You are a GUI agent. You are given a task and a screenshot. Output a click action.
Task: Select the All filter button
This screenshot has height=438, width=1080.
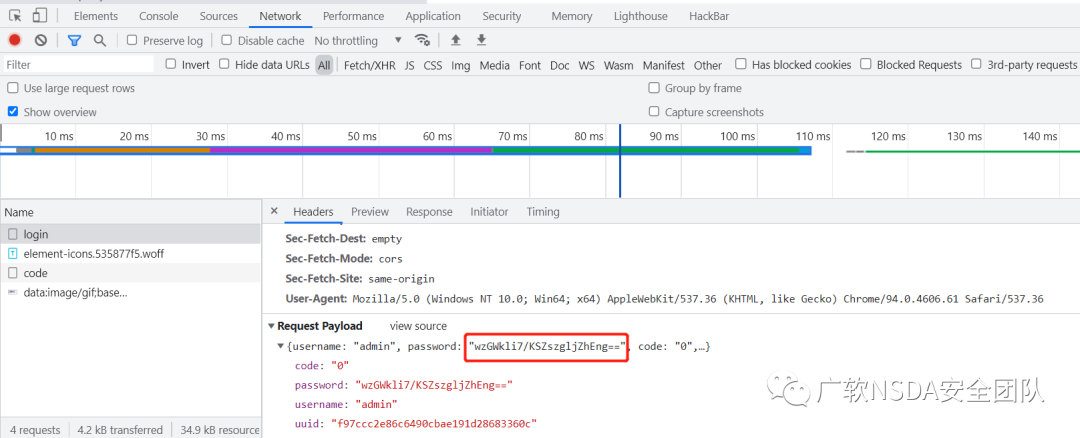pyautogui.click(x=324, y=65)
